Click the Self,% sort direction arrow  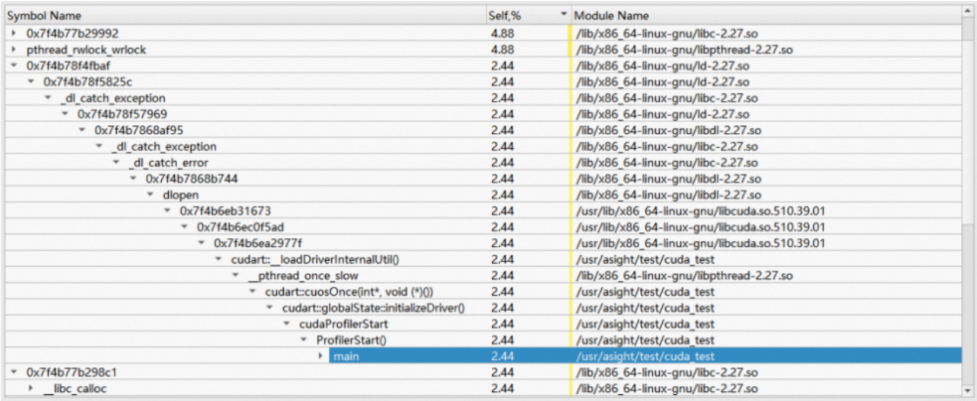point(565,16)
